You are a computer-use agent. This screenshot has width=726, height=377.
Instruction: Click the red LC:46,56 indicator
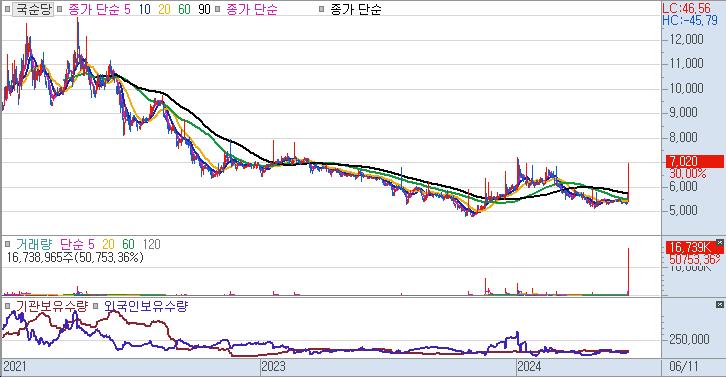[686, 8]
